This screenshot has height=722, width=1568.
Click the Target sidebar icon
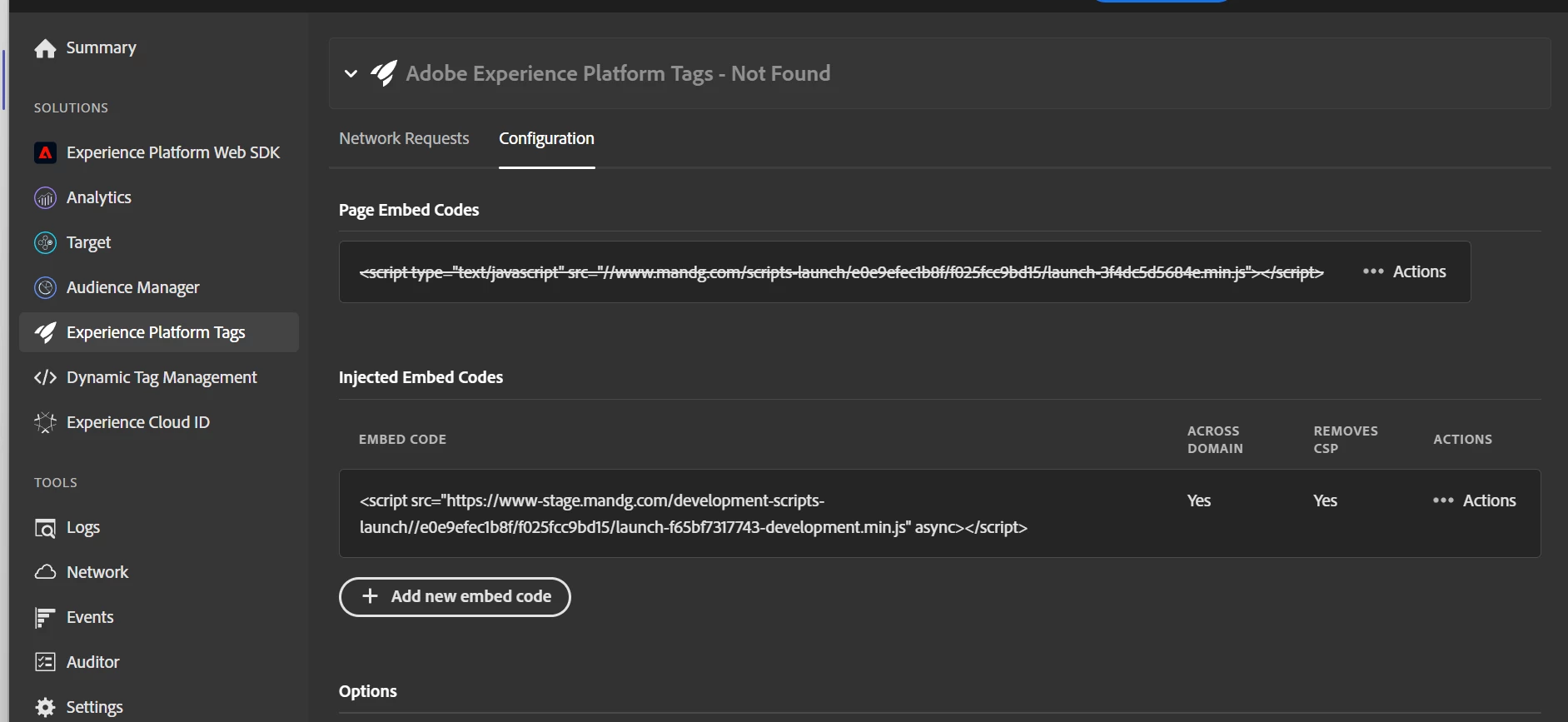click(x=45, y=242)
